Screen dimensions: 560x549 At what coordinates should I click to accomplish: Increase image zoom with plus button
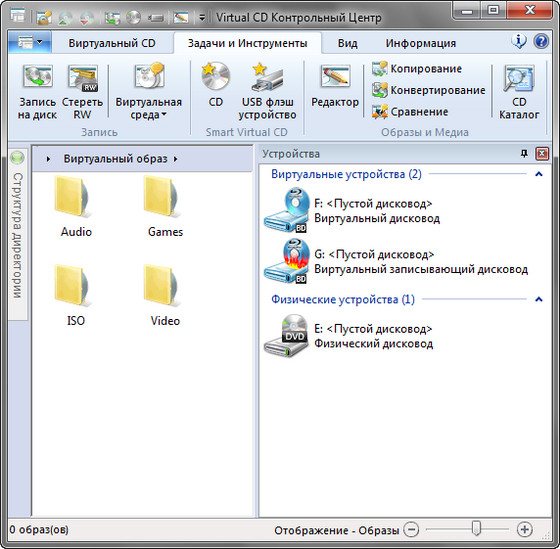525,529
